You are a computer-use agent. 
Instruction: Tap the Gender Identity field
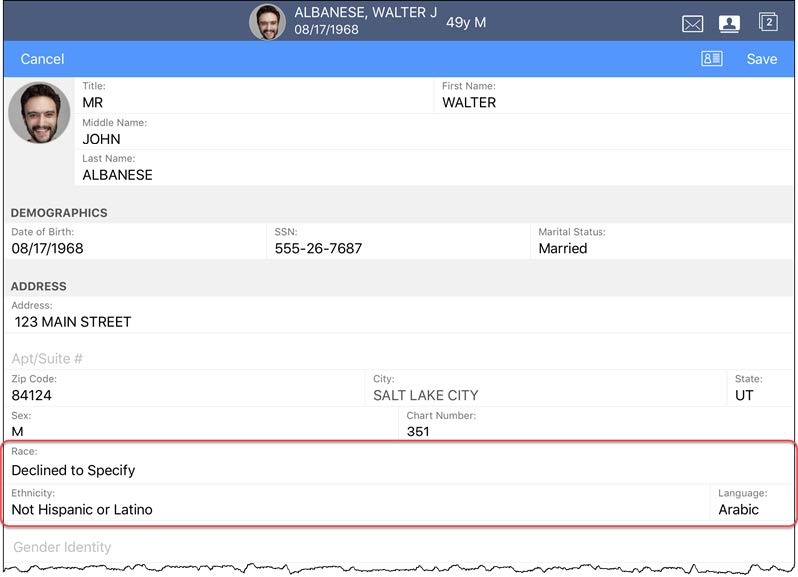(x=399, y=546)
